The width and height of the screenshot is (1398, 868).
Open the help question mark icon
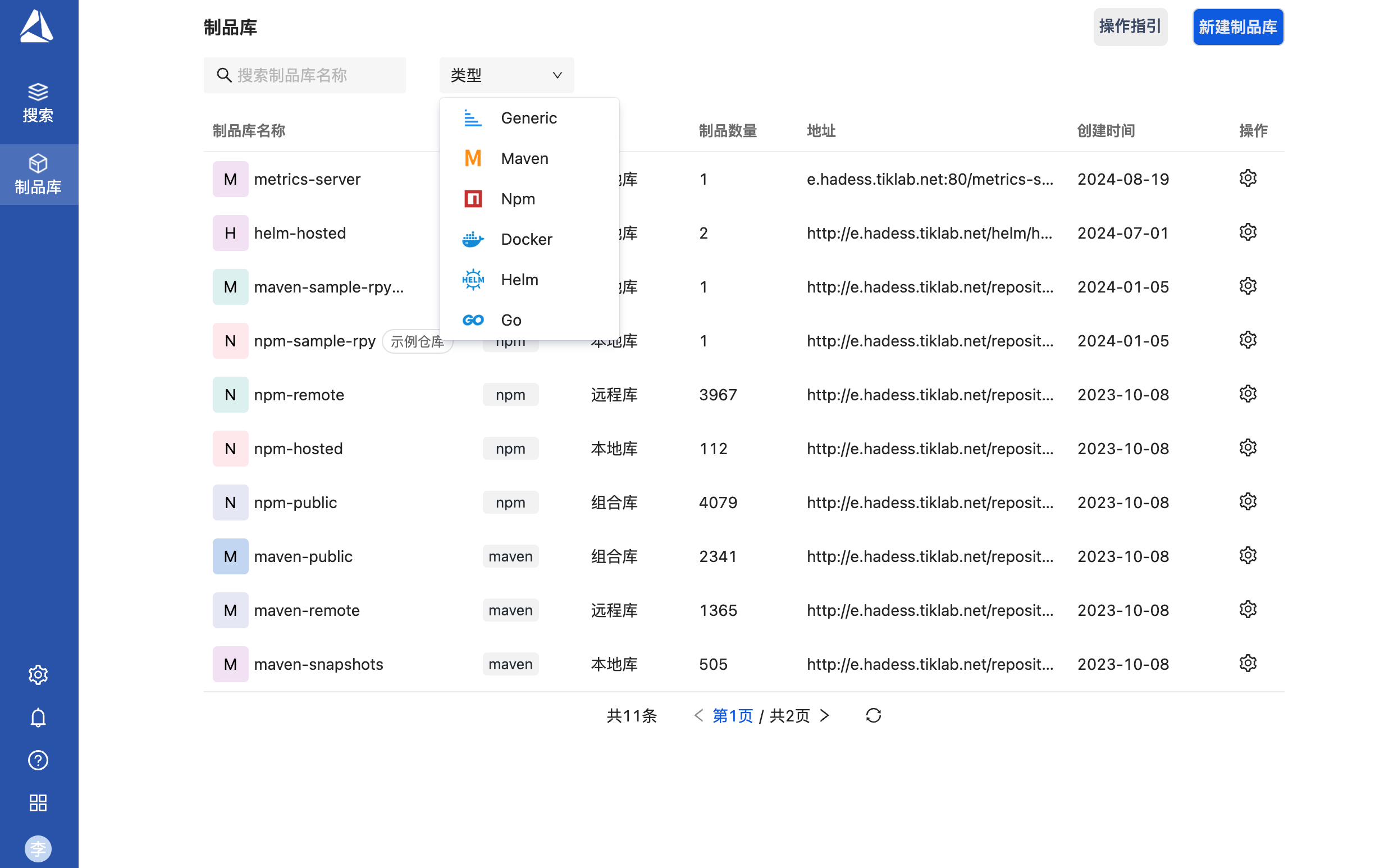(x=38, y=760)
